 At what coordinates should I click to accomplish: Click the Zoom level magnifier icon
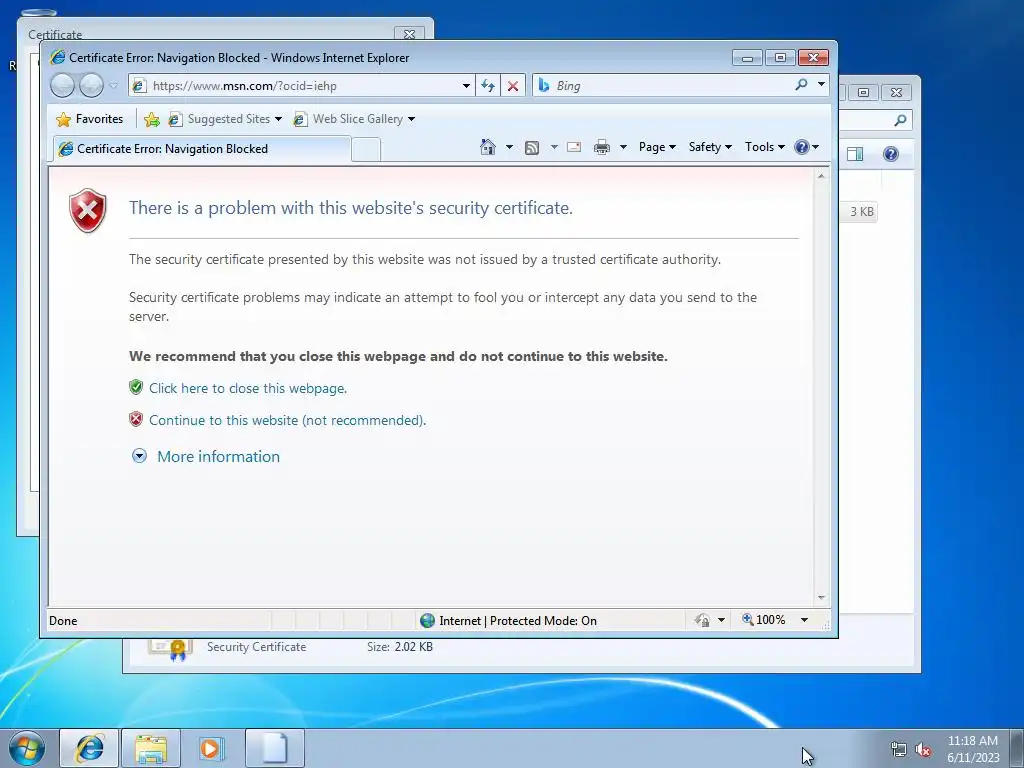[748, 619]
